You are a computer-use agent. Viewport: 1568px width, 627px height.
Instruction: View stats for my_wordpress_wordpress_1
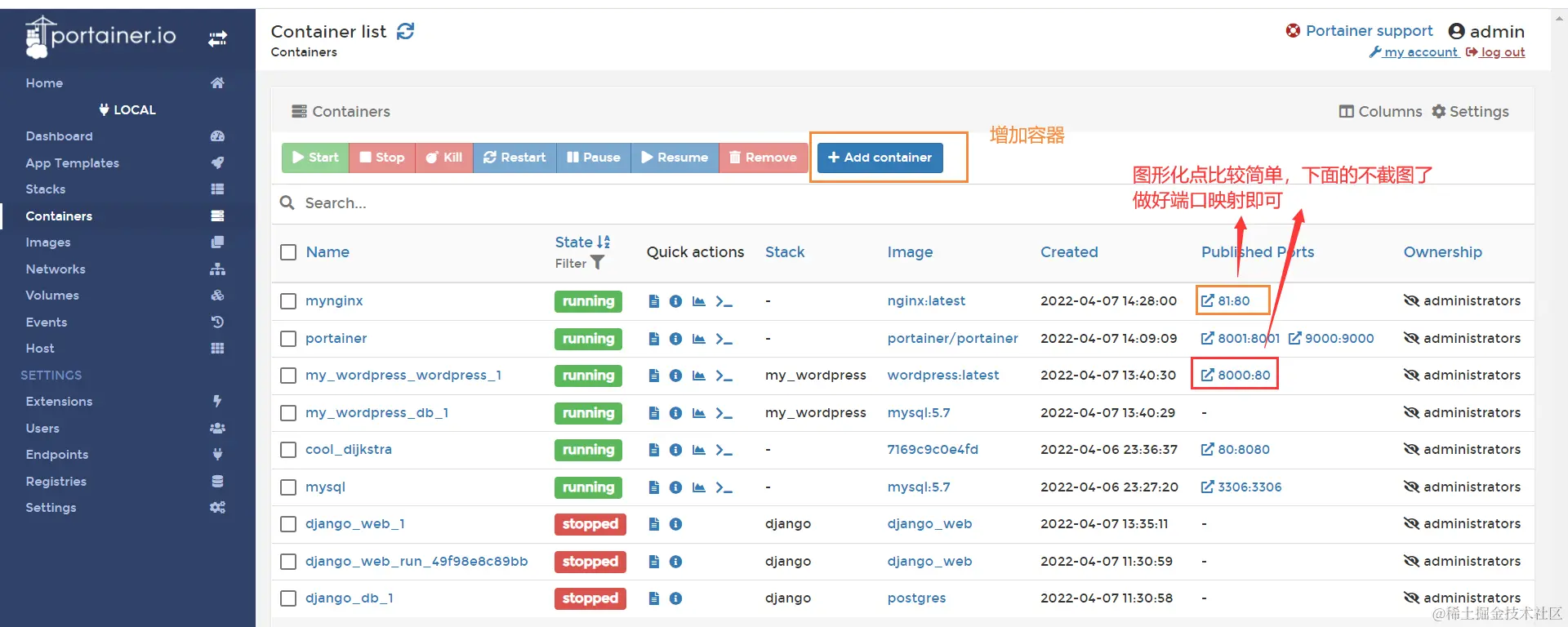[x=698, y=376]
